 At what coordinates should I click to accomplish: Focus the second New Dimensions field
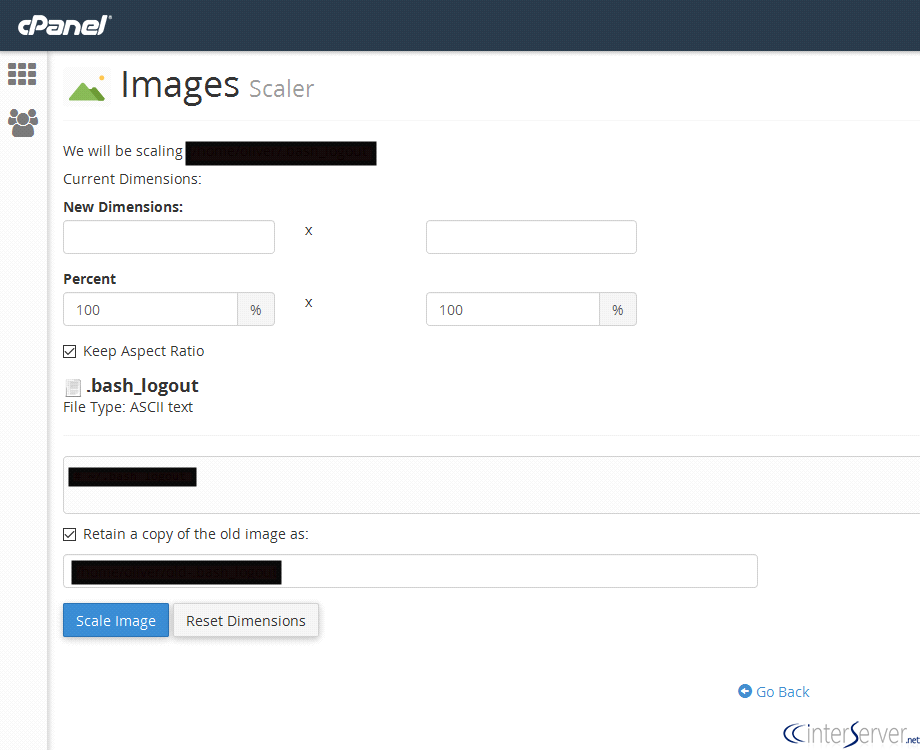531,237
